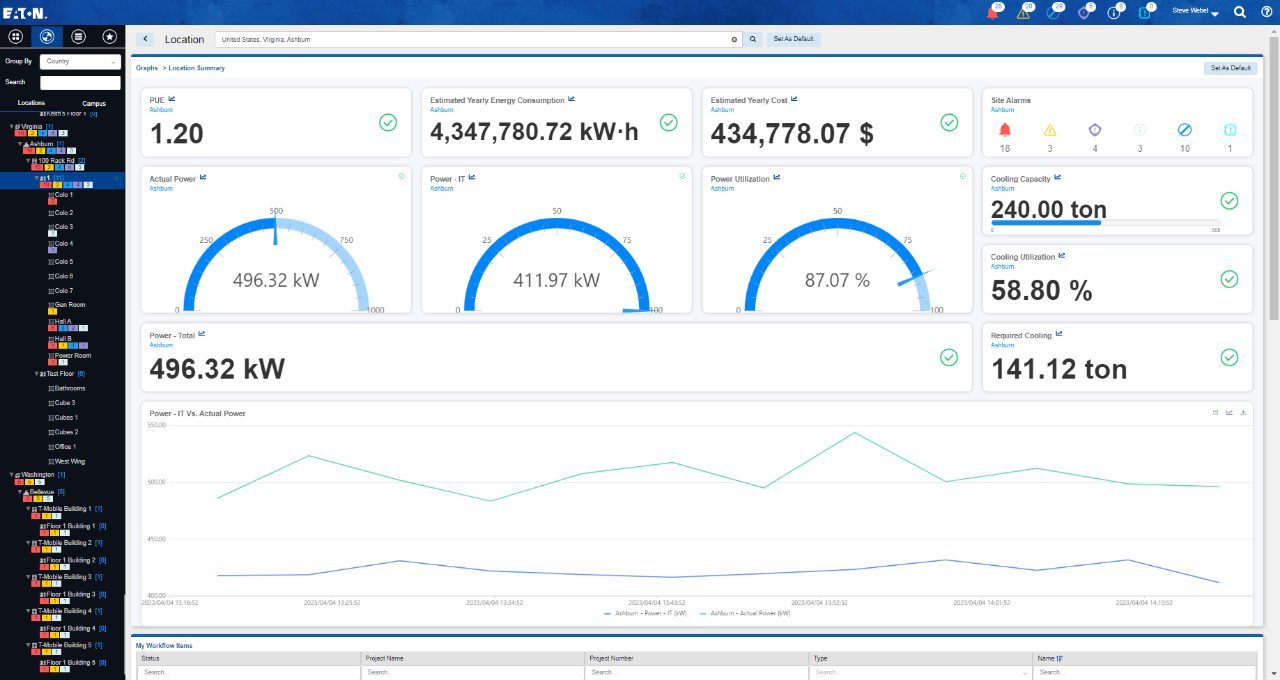This screenshot has width=1280, height=680.
Task: Open trend chart for Cooling Capacity
Action: point(1058,177)
